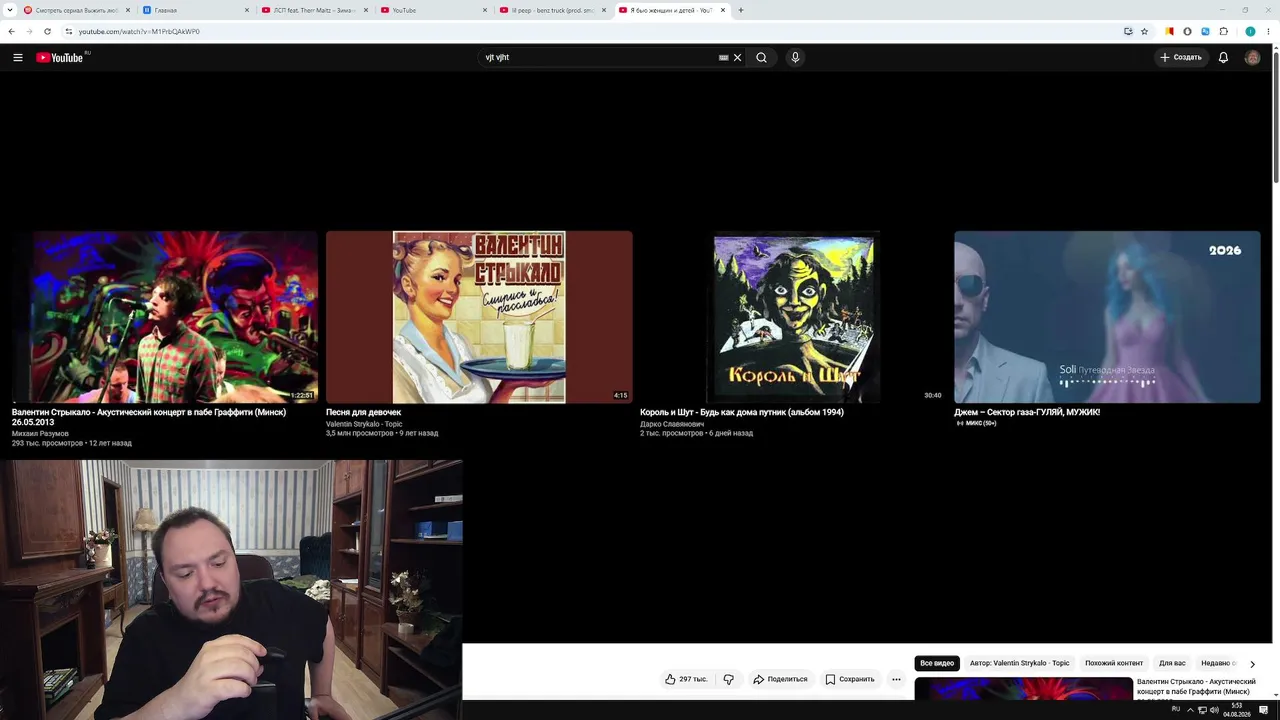Screen dimensions: 1280x720
Task: Open the Chrome three-dot menu
Action: 1268,31
